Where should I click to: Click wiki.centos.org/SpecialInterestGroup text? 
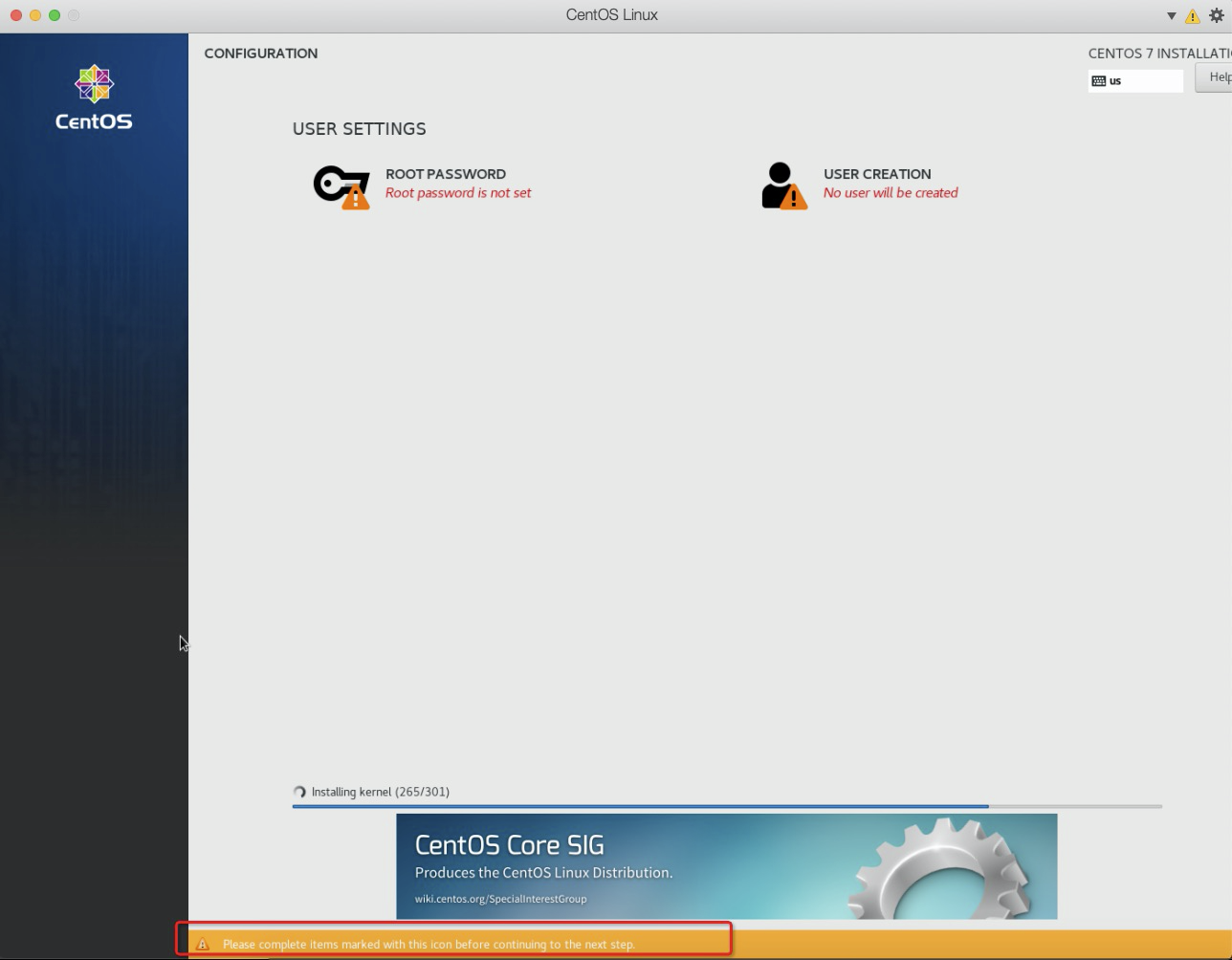pos(500,899)
